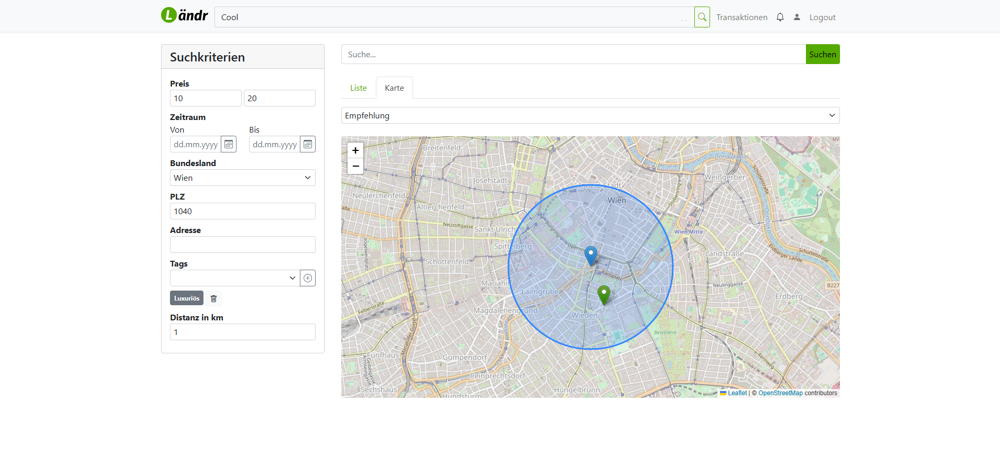Open the Tags dropdown
Viewport: 1000px width, 476px height.
pos(234,278)
